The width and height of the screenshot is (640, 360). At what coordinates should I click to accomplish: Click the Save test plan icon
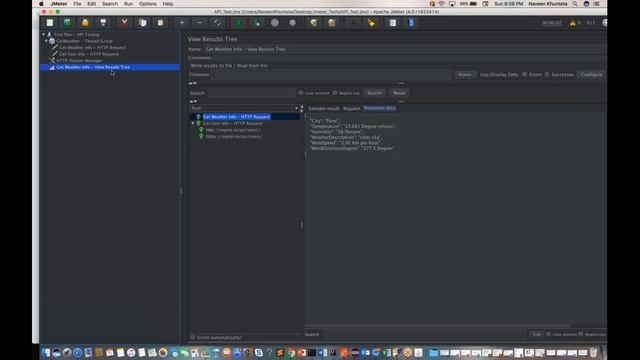tap(103, 23)
